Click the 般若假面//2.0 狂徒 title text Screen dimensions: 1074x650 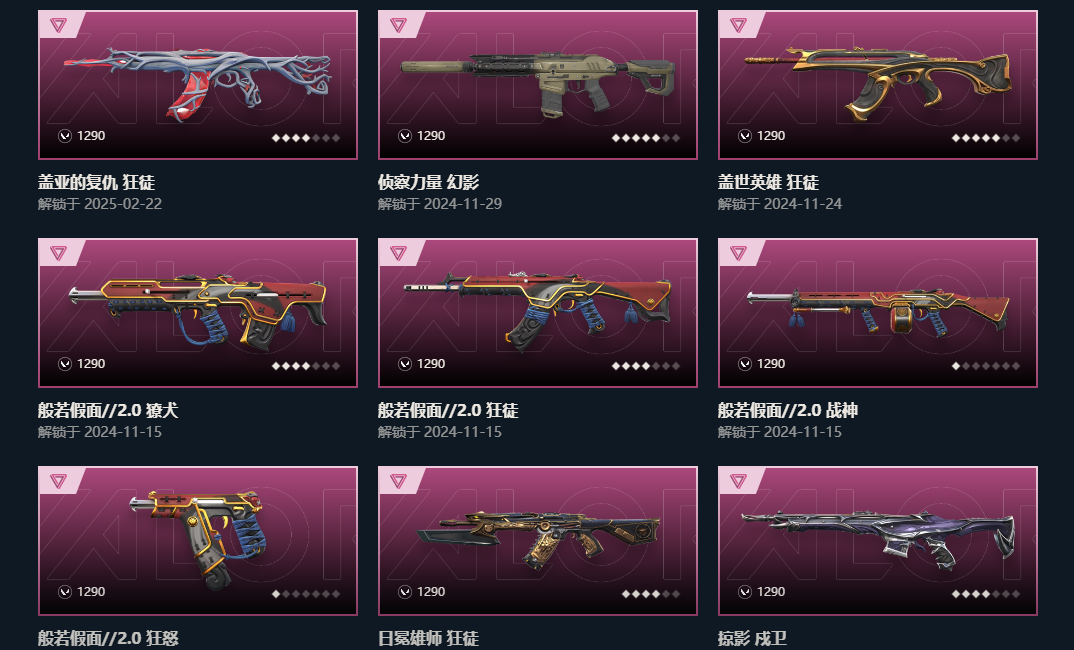448,410
